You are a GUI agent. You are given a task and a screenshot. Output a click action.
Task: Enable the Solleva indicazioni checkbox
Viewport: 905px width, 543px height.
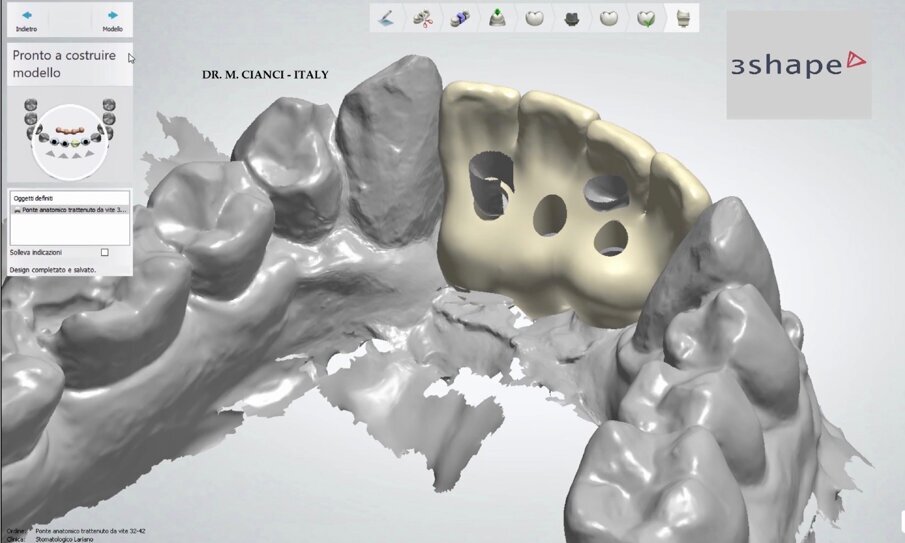(x=104, y=252)
